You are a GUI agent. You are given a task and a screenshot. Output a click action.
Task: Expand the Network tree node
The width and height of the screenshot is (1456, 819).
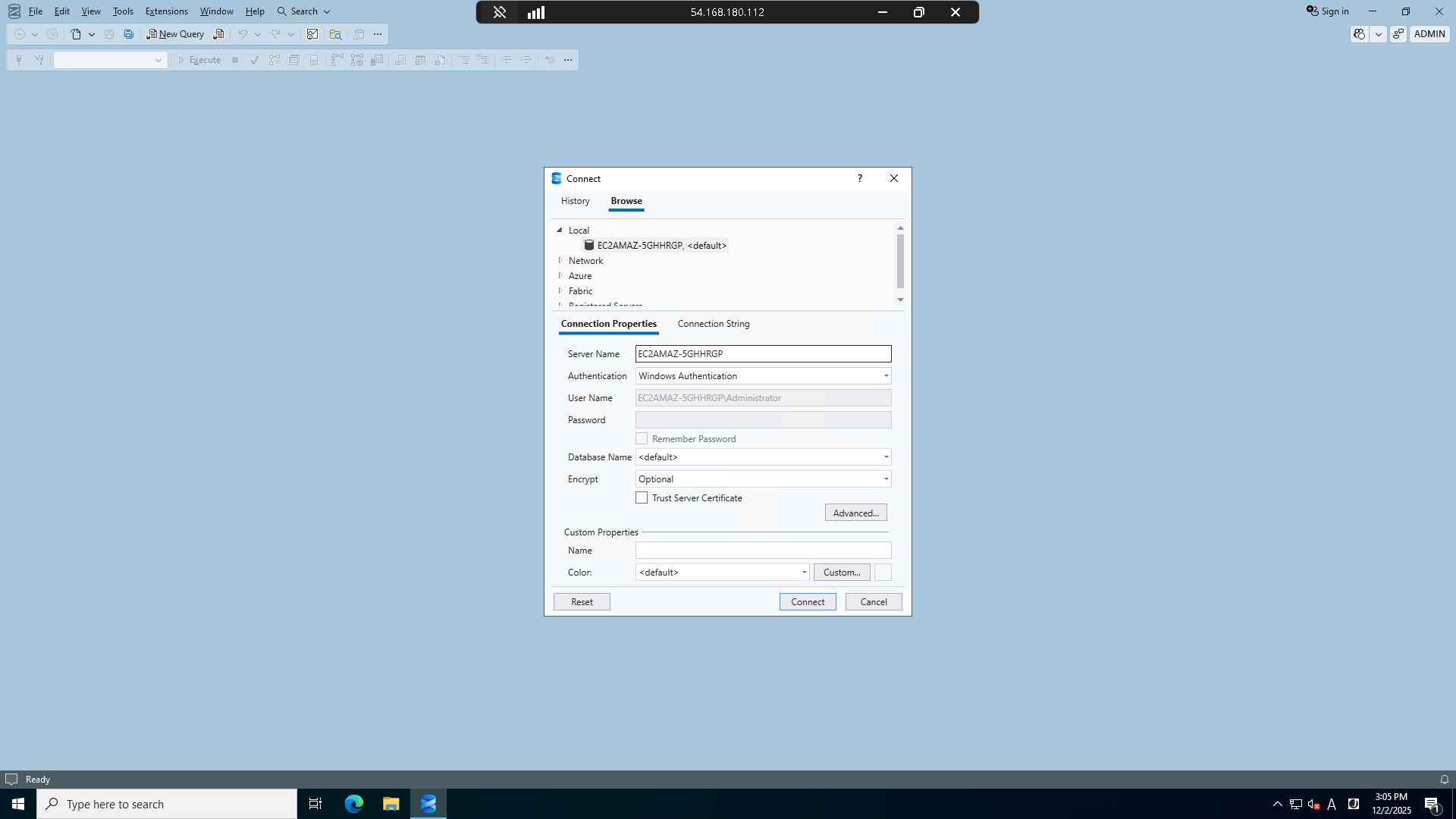[x=560, y=260]
